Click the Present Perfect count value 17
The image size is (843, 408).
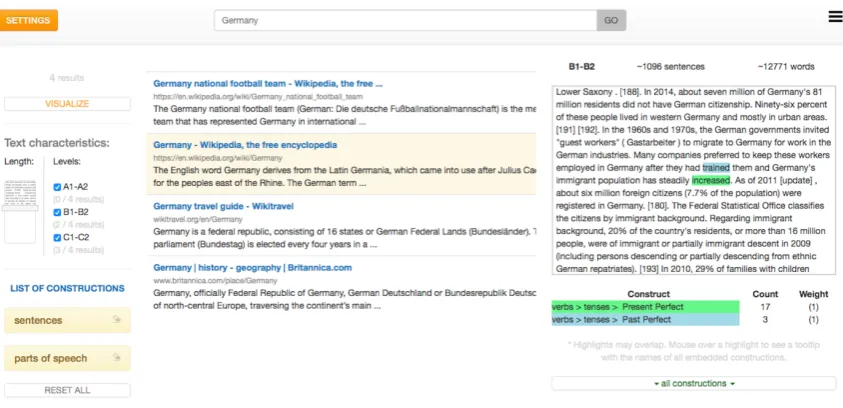point(765,307)
